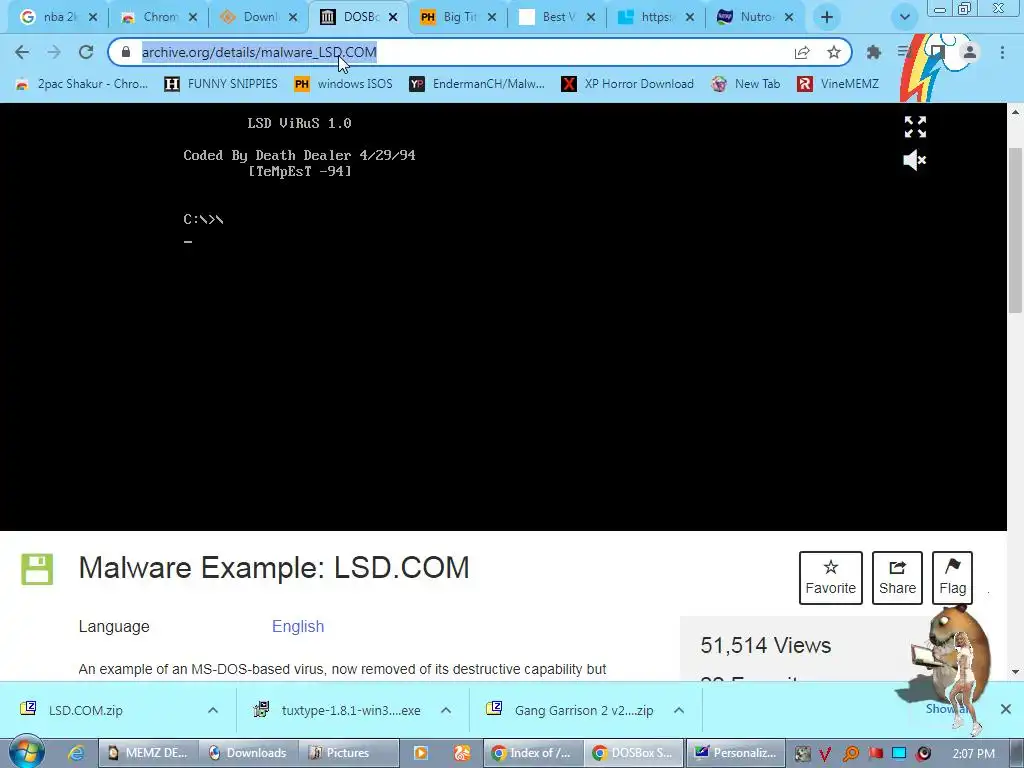
Task: Open the windows ISOS bookmark
Action: [x=344, y=84]
